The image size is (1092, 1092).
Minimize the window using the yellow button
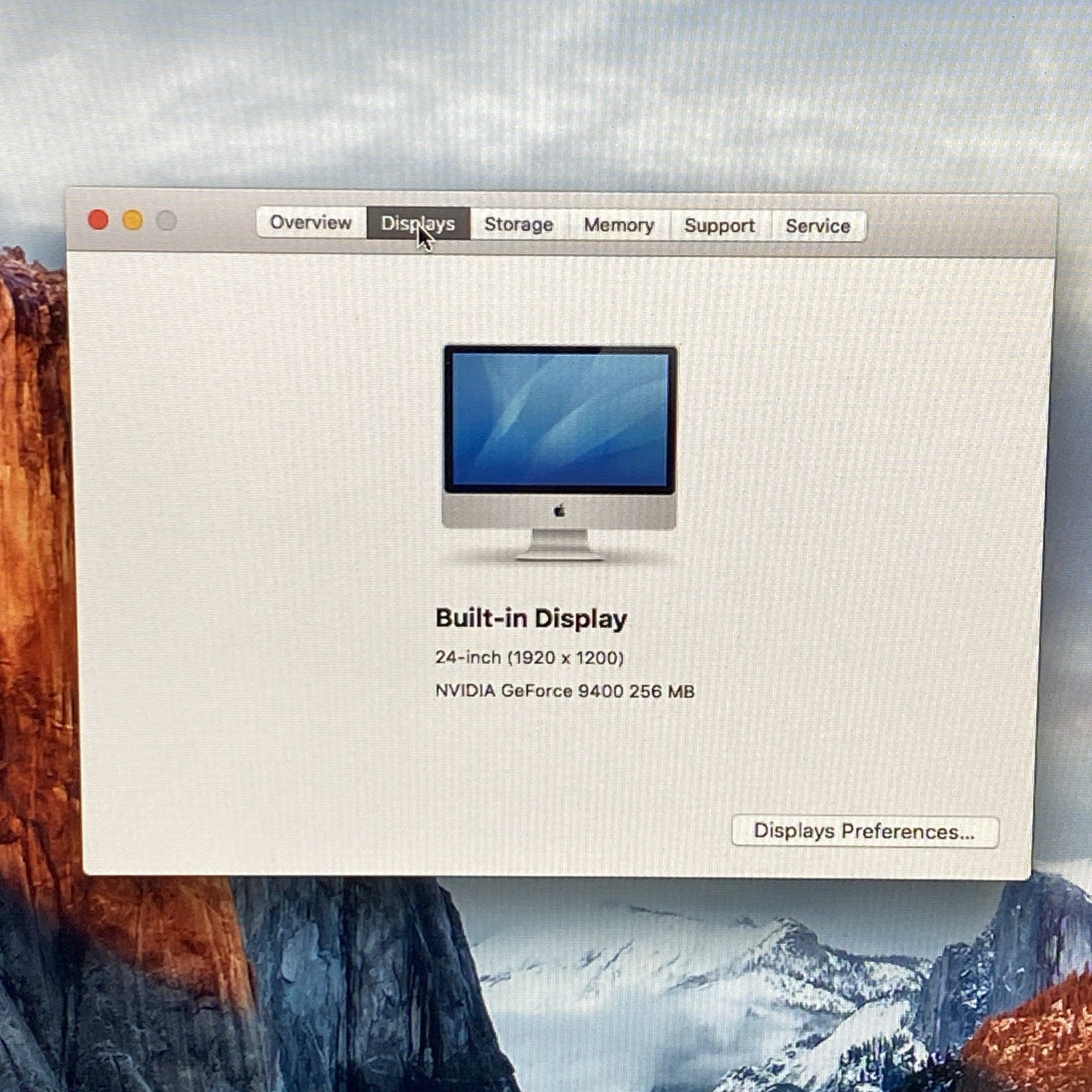[132, 220]
